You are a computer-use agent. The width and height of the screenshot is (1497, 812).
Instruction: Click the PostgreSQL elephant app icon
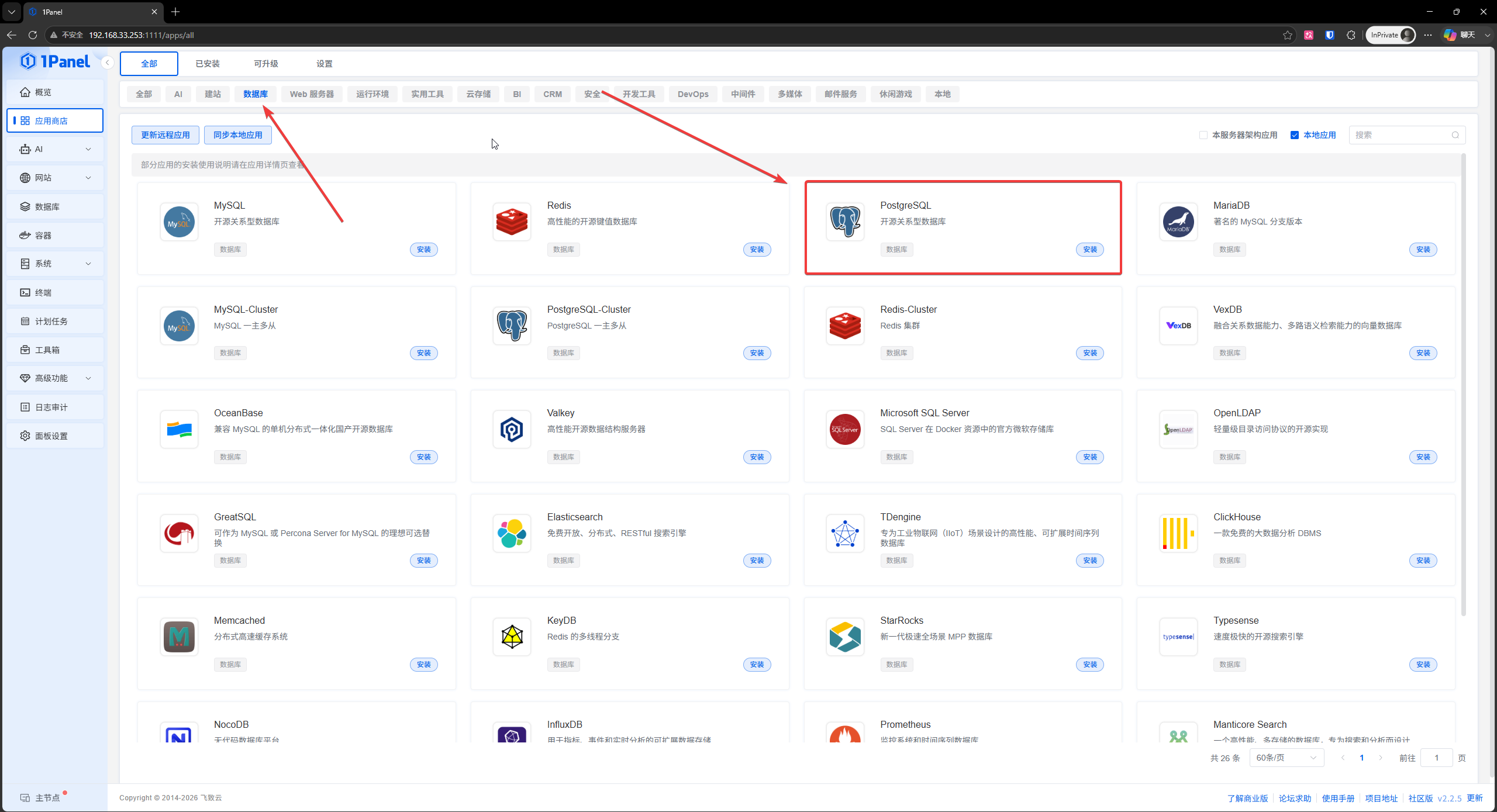pyautogui.click(x=845, y=222)
